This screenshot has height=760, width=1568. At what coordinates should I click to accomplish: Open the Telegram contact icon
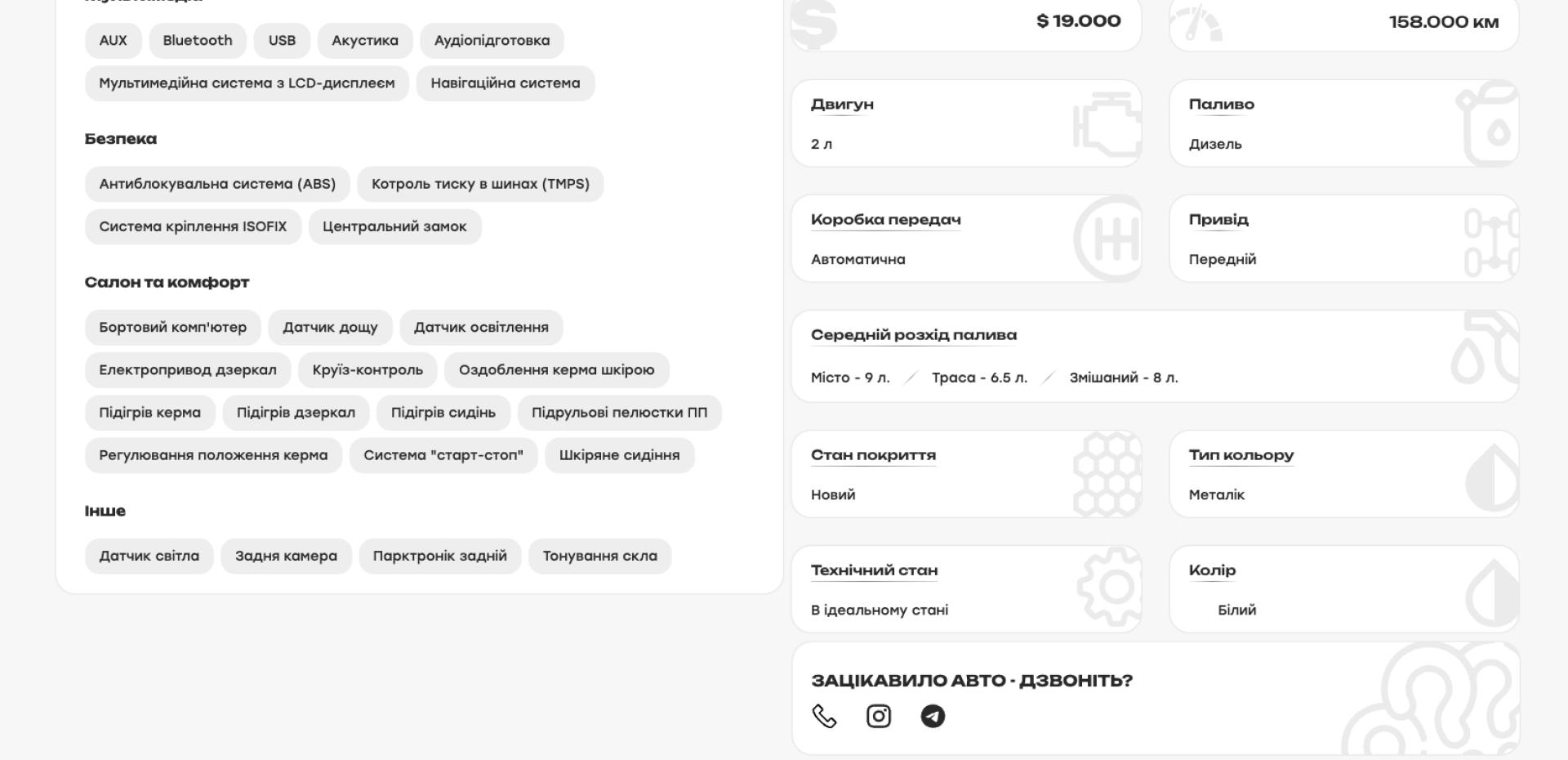[933, 716]
